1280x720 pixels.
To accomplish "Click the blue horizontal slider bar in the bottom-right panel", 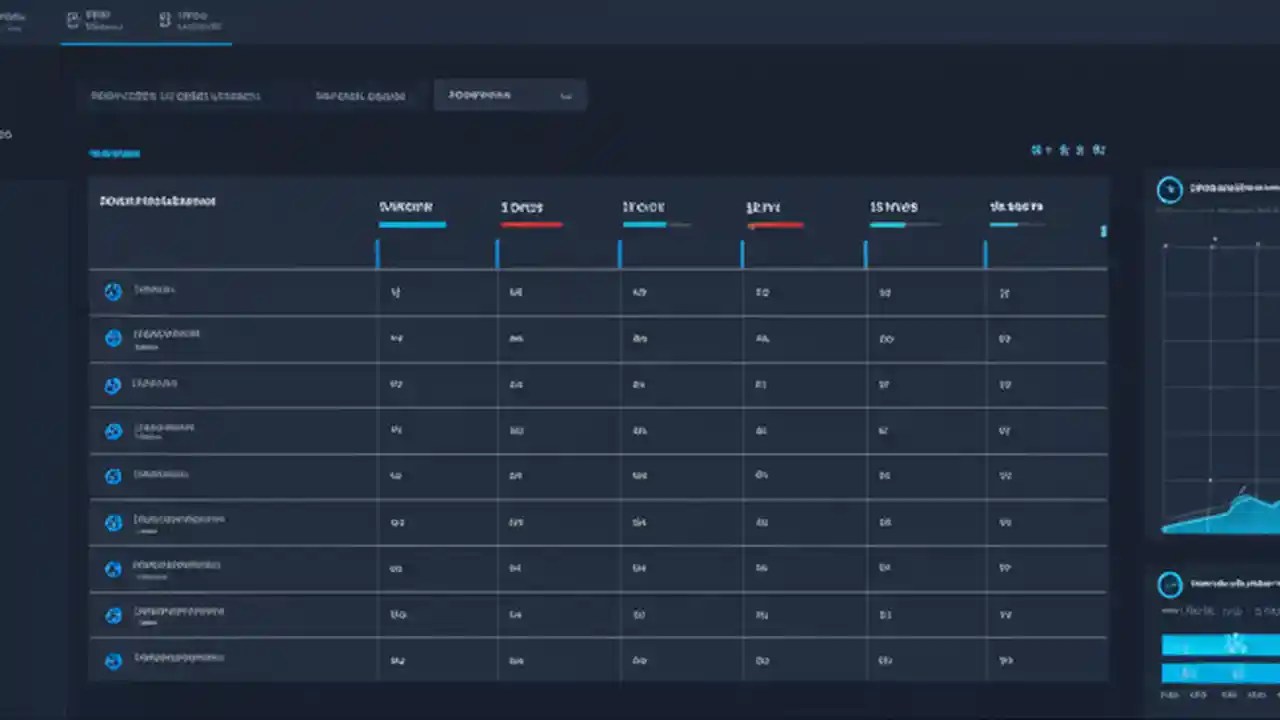I will [x=1220, y=645].
